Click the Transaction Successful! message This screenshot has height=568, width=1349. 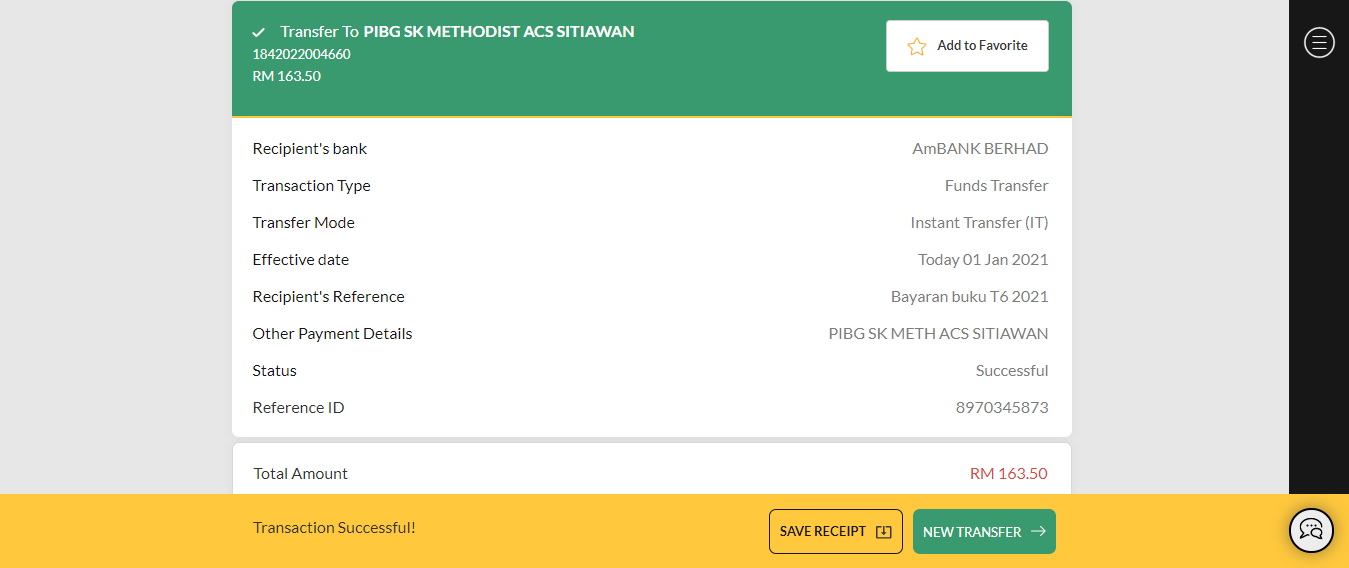[334, 528]
